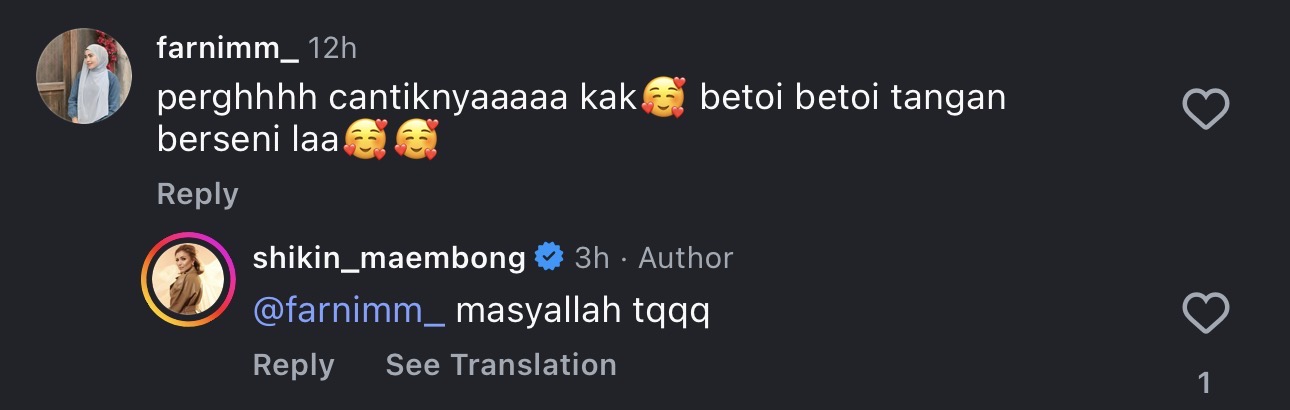This screenshot has height=410, width=1290.
Task: Click the blue verified badge
Action: coord(549,257)
